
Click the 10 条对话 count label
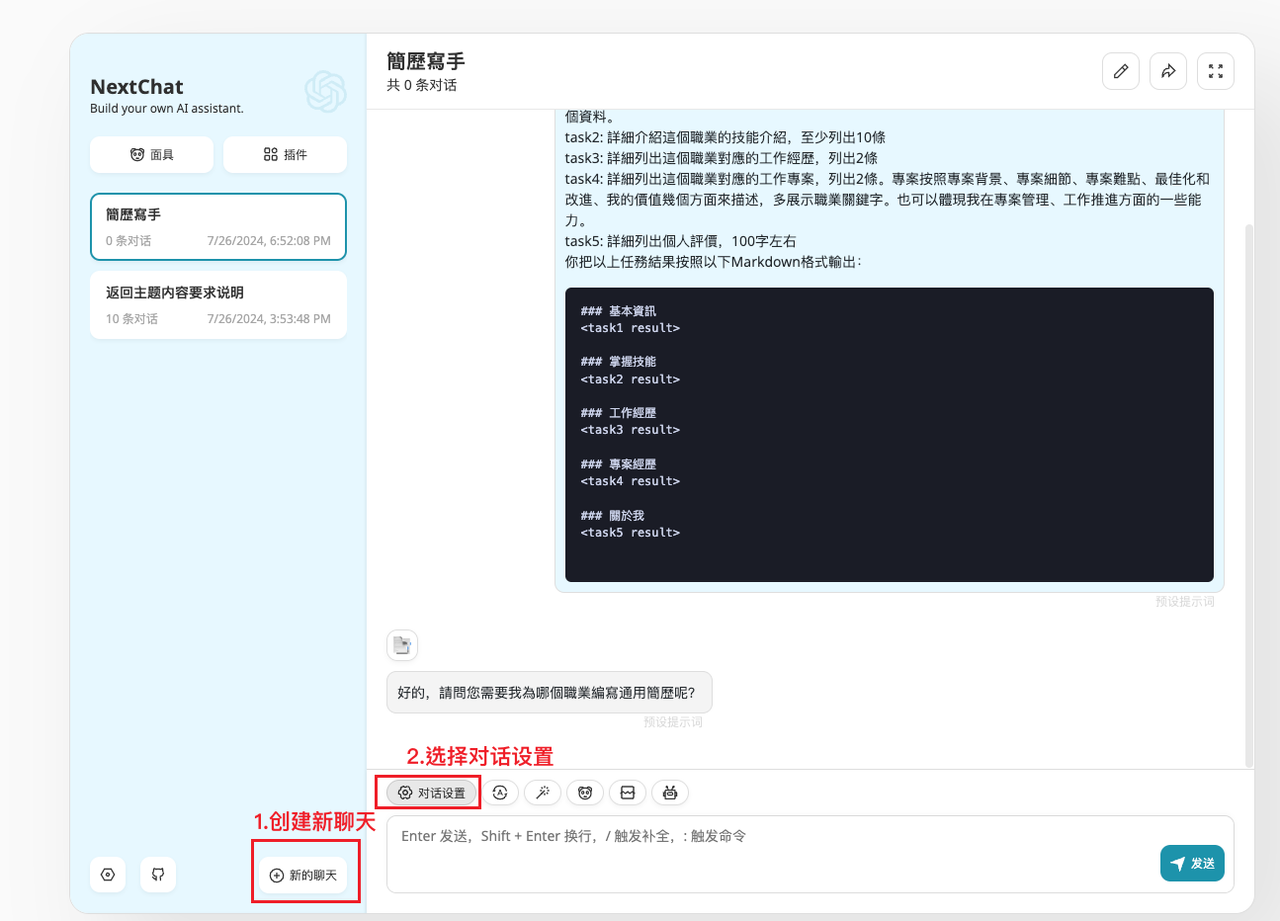pos(132,319)
